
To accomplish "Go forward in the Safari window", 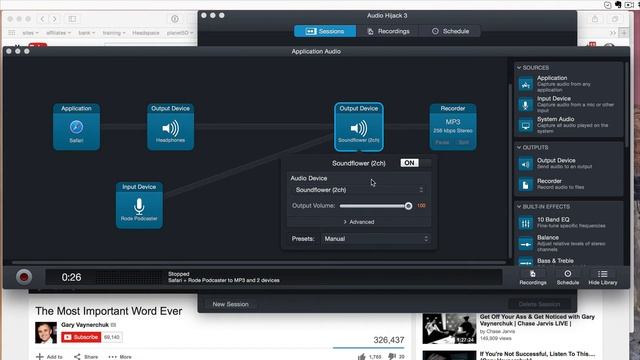I will pos(54,19).
